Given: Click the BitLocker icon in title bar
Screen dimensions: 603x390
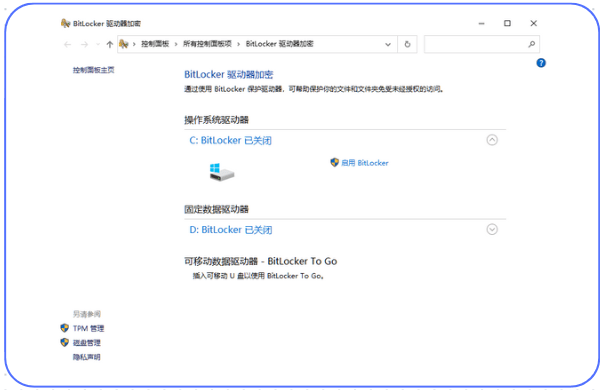Looking at the screenshot, I should (x=65, y=23).
